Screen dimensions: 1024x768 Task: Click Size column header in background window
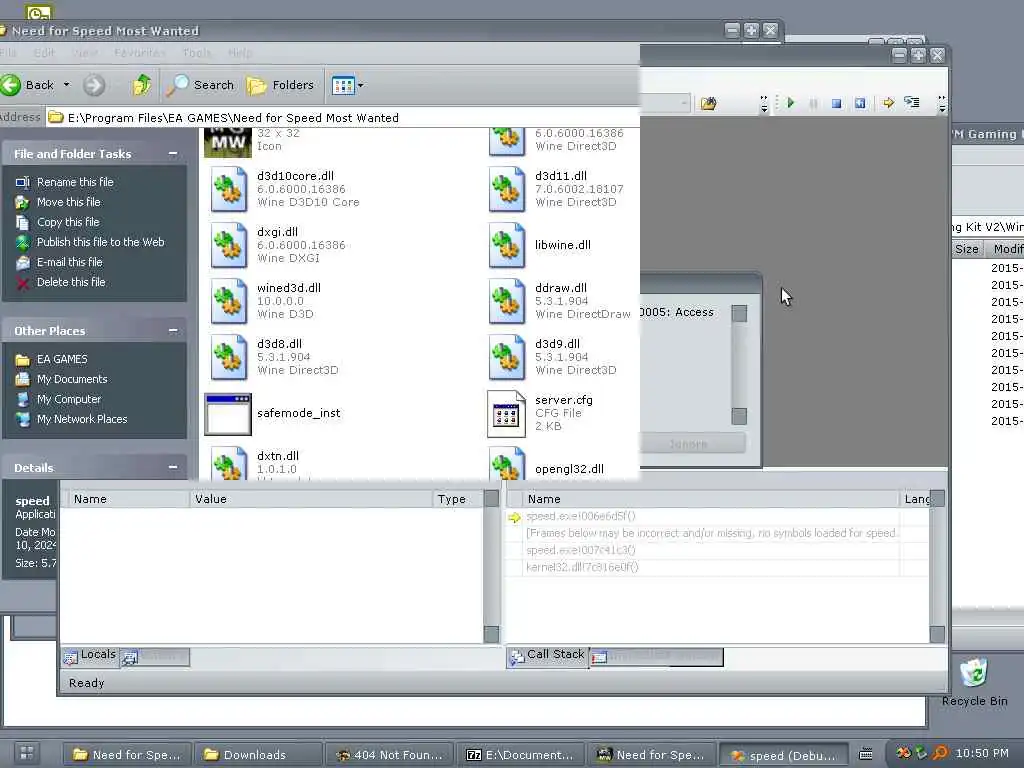(967, 249)
